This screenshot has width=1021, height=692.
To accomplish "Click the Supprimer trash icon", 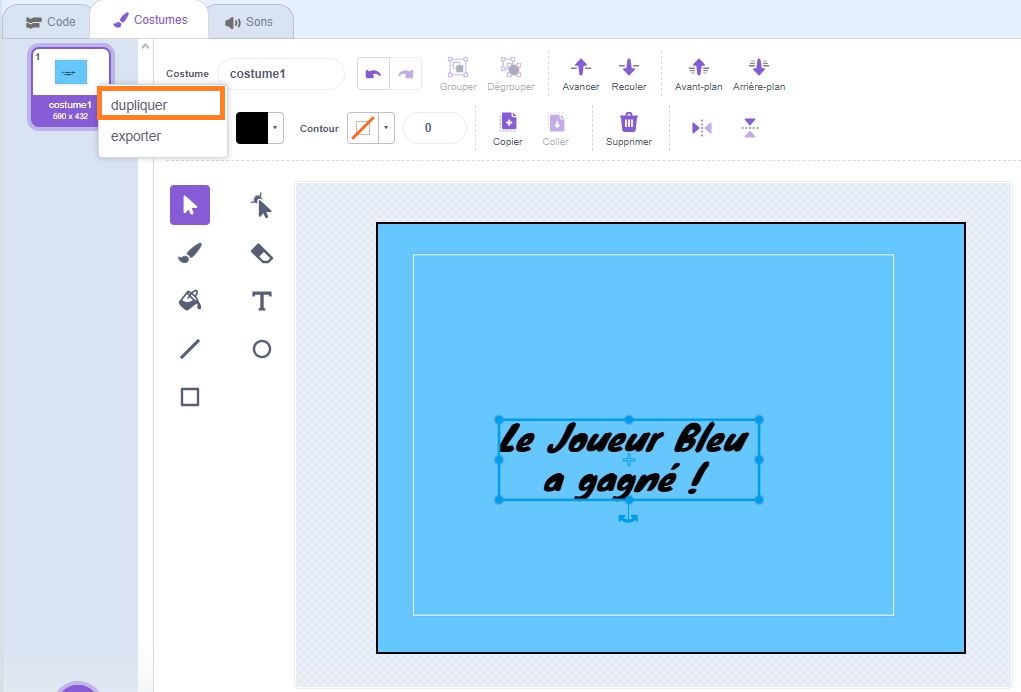I will pos(628,123).
